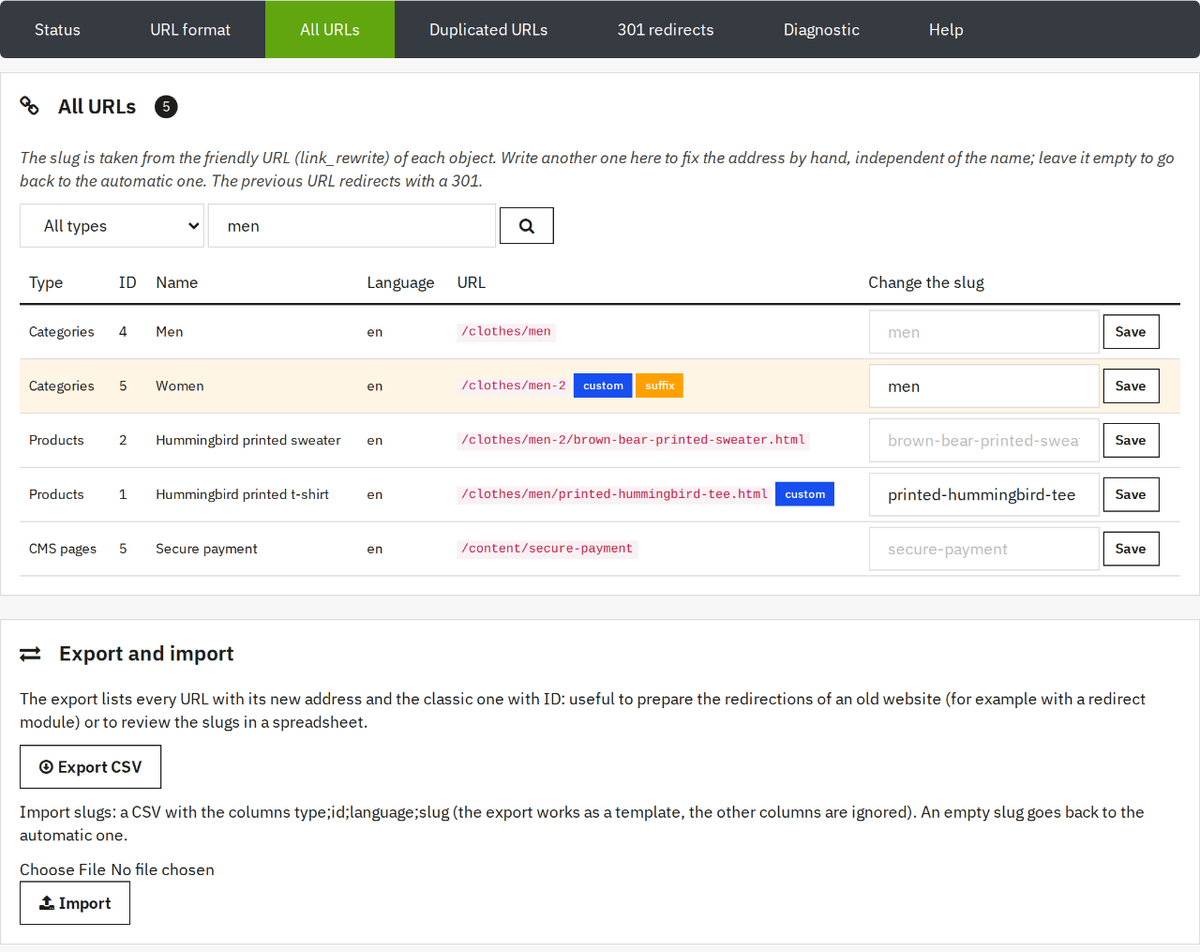Image resolution: width=1200 pixels, height=952 pixels.
Task: Open the Diagnostic tab
Action: (821, 29)
